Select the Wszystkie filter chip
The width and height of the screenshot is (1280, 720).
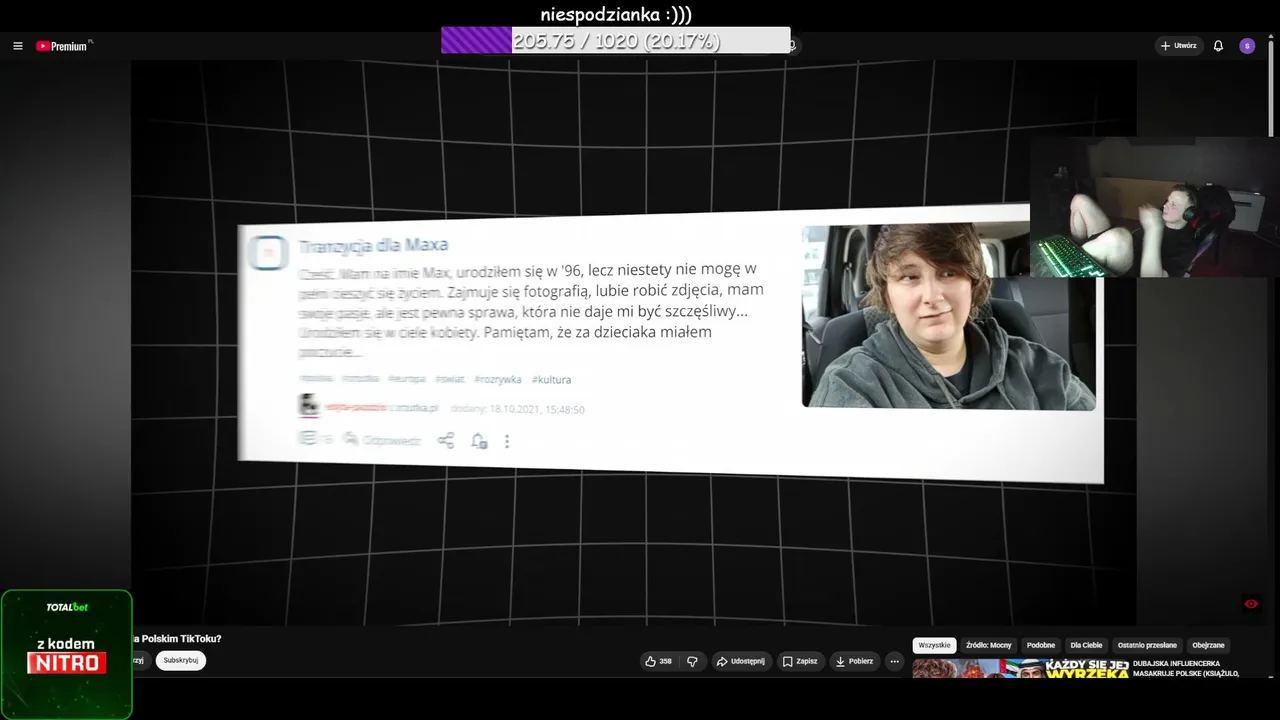point(934,645)
